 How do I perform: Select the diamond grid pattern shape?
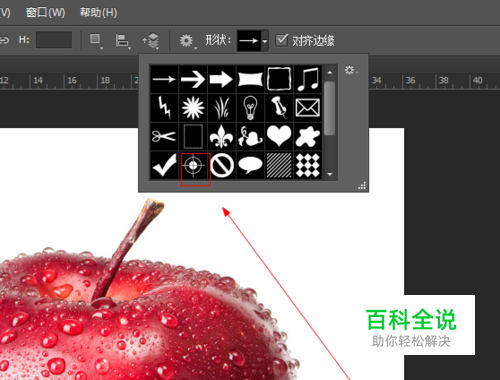tap(308, 165)
